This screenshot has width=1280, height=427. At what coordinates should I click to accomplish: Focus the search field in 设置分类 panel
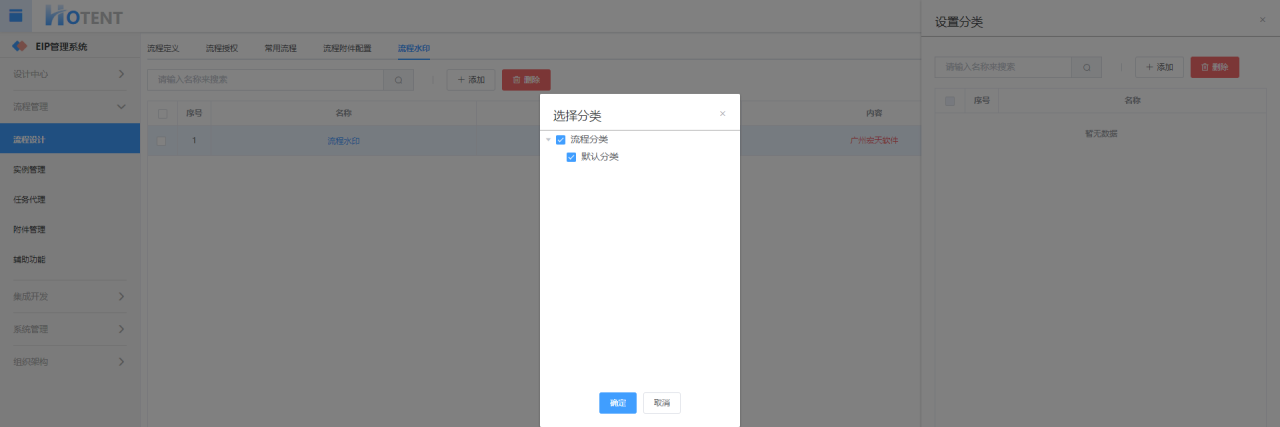1003,67
